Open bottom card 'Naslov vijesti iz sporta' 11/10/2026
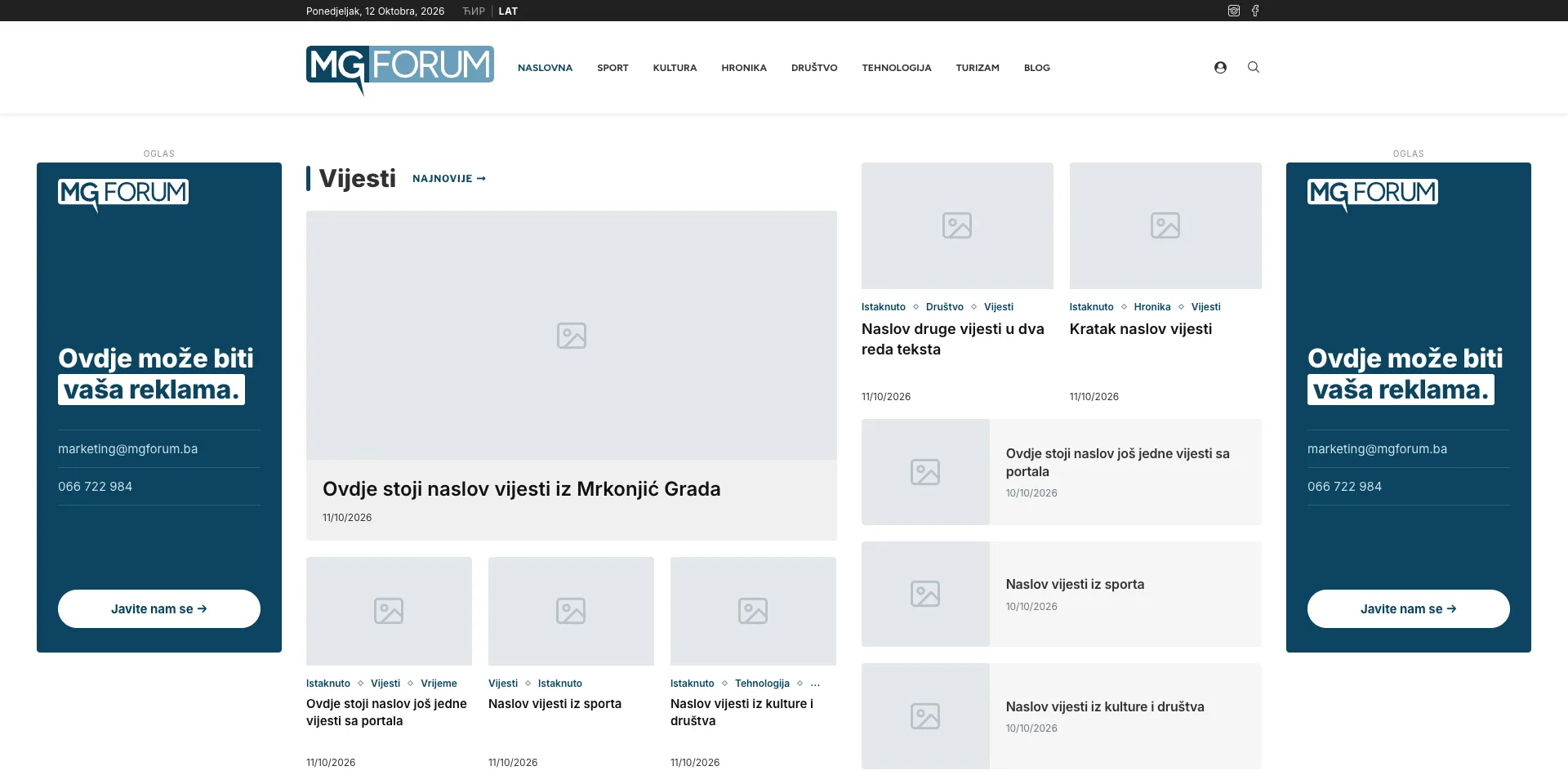 click(555, 704)
